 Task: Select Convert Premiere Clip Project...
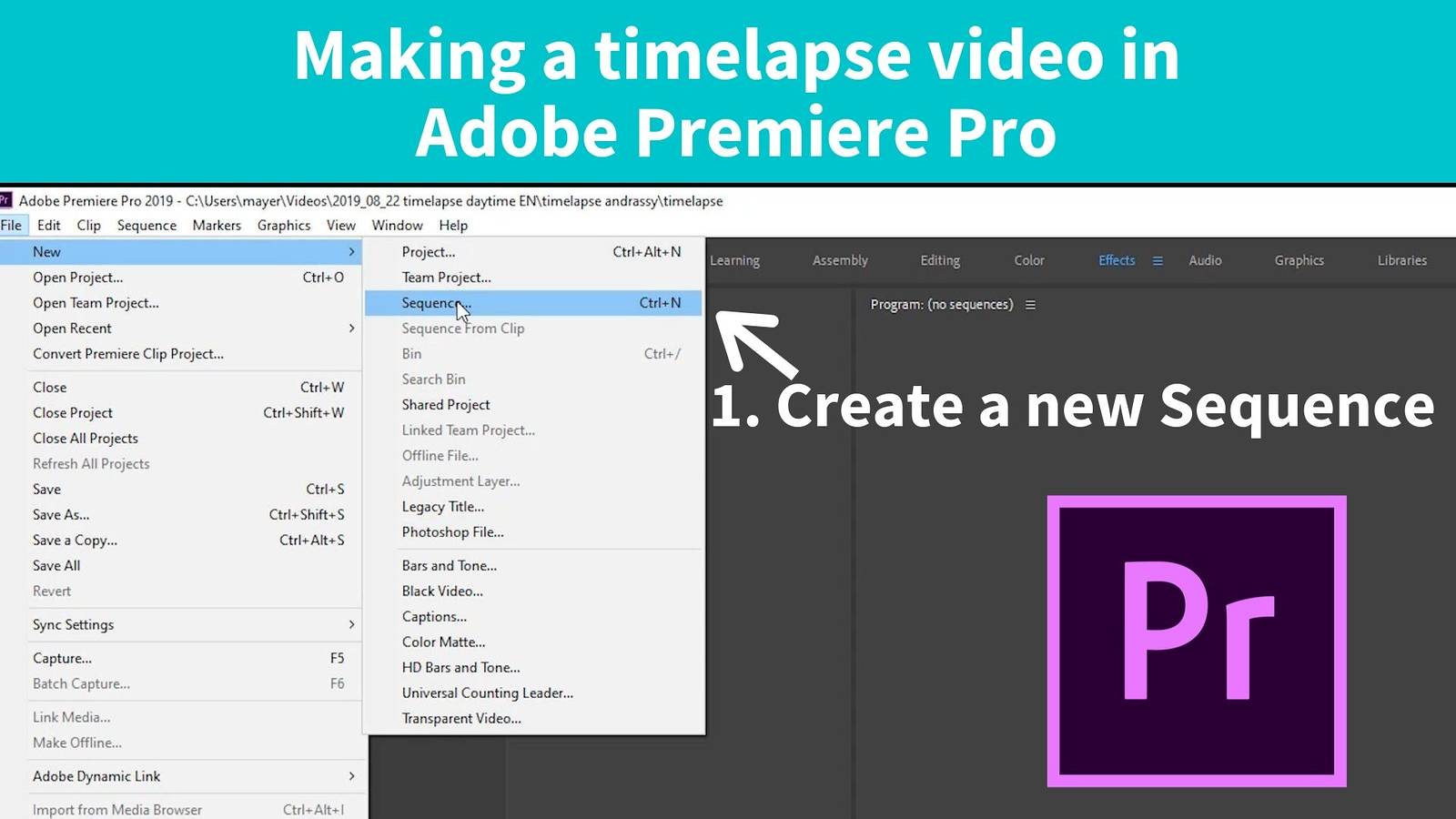(x=182, y=354)
